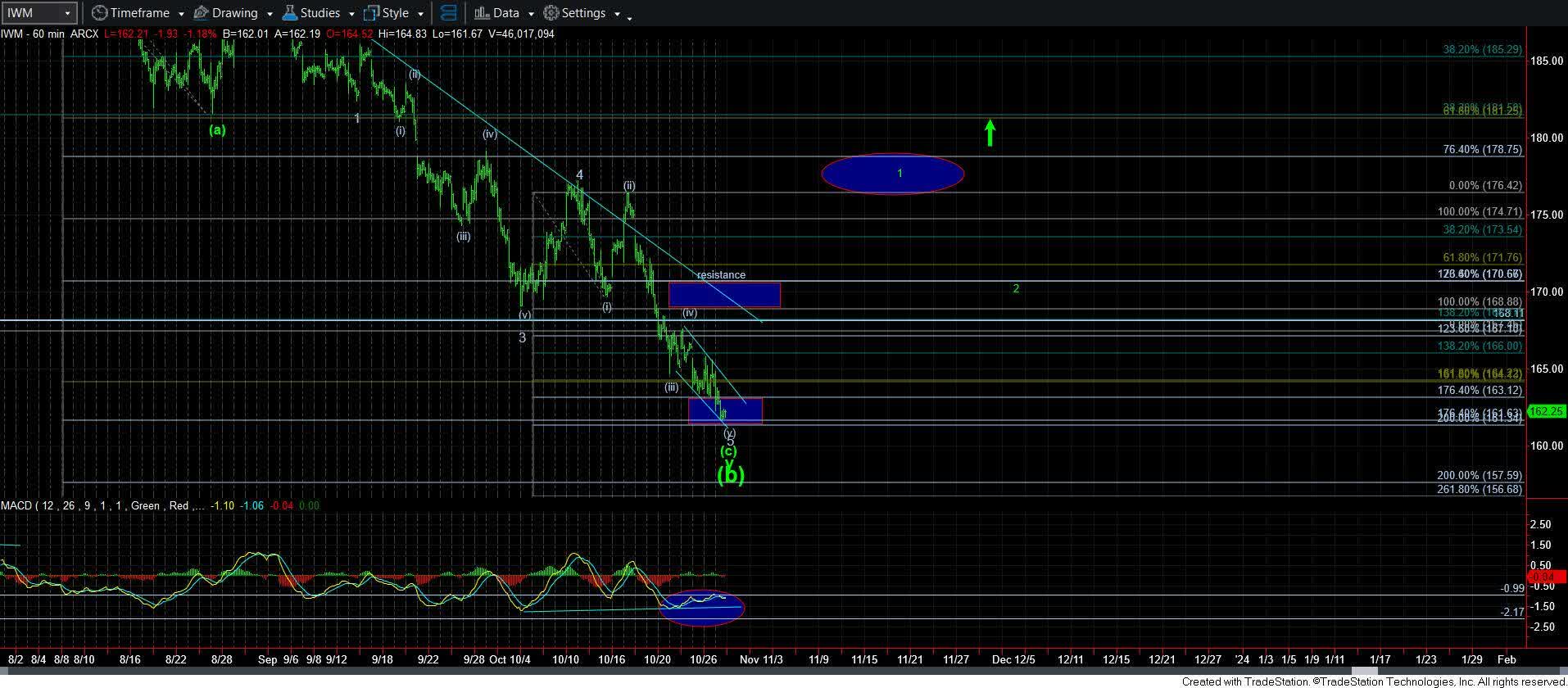Select the blue ellipse labeled 1

pos(892,174)
